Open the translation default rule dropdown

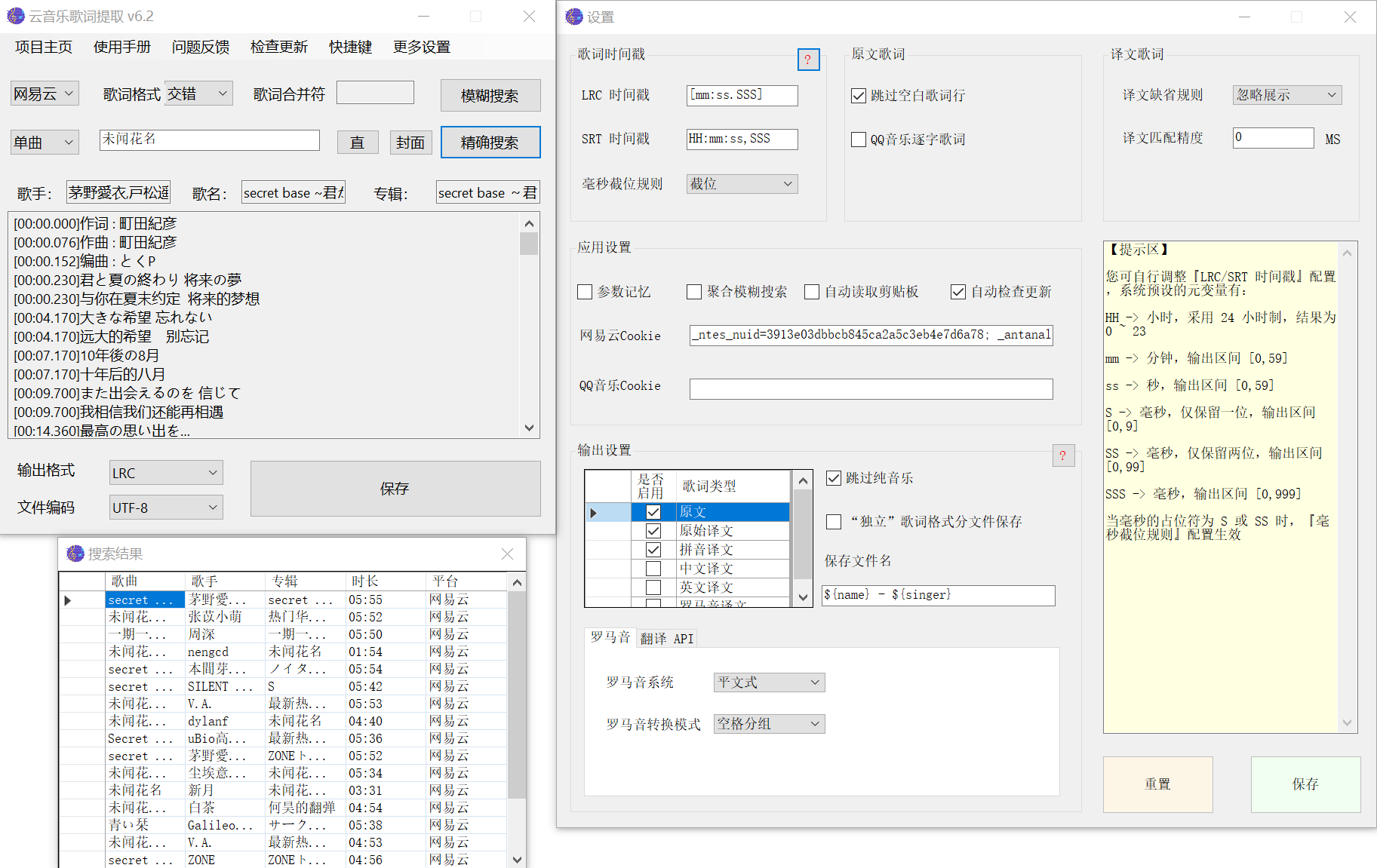(1287, 95)
